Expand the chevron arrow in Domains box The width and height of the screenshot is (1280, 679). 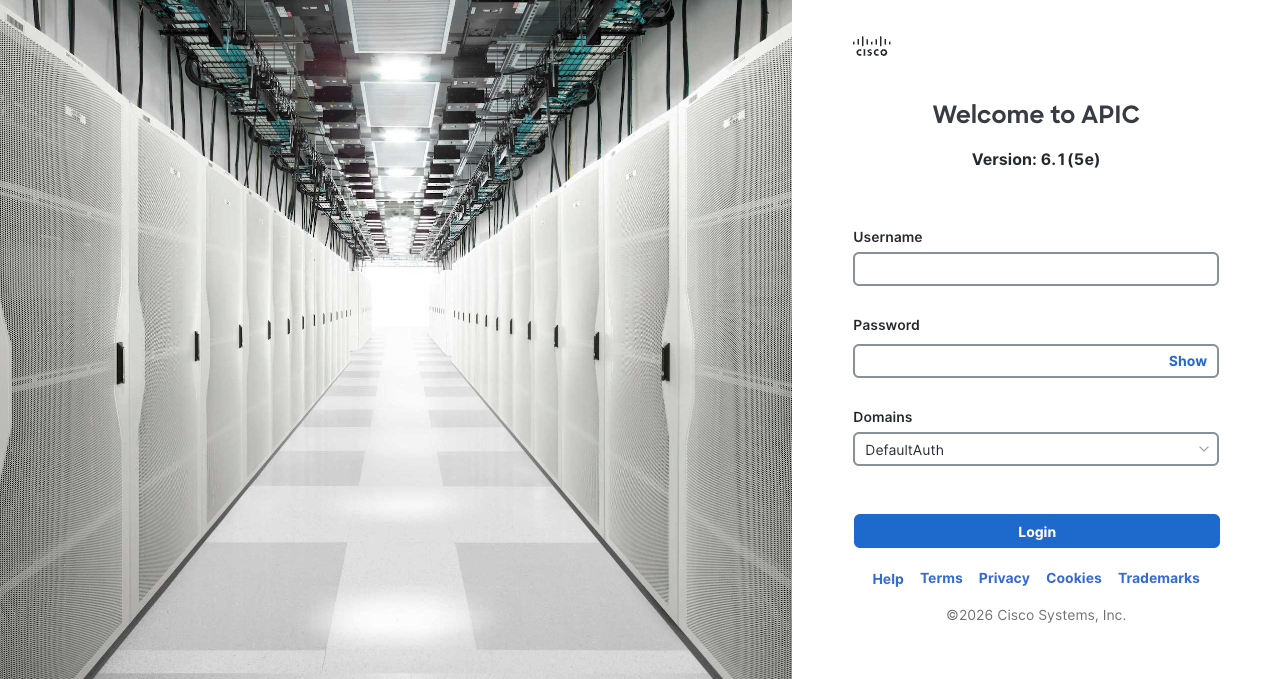click(x=1204, y=449)
